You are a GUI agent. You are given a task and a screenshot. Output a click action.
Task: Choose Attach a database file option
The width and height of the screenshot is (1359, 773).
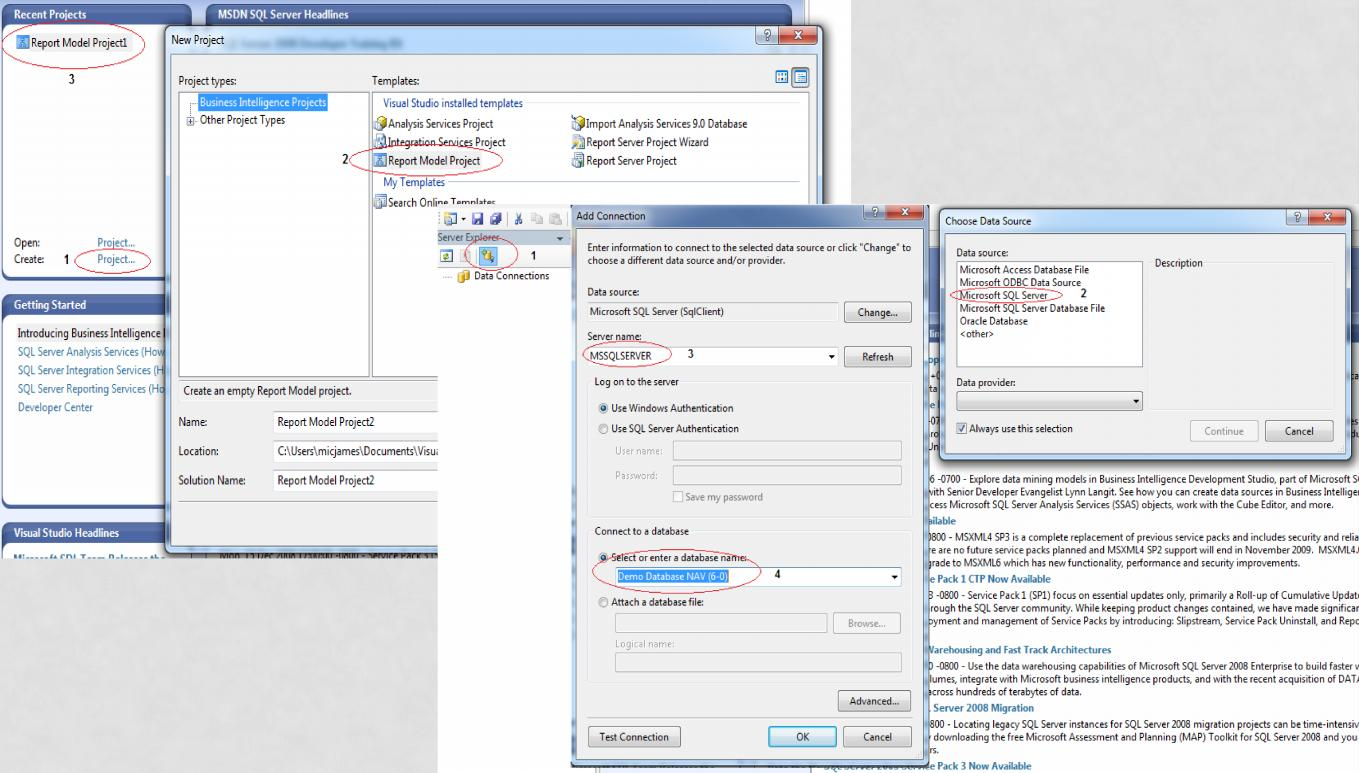click(603, 602)
